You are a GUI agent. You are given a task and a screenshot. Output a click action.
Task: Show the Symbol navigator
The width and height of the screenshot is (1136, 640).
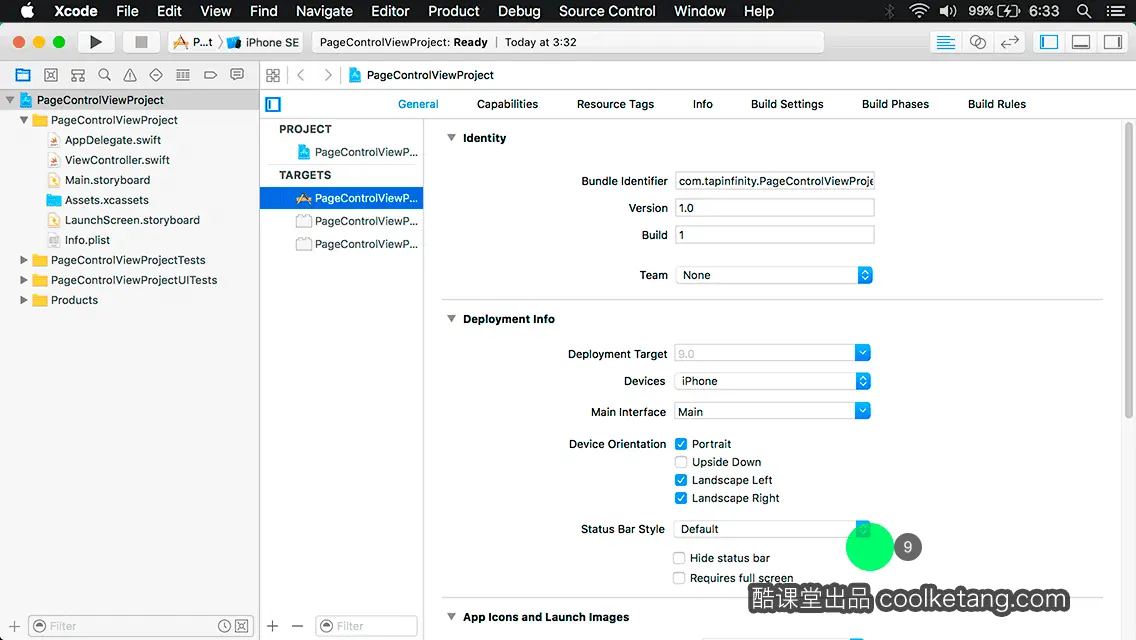(78, 75)
